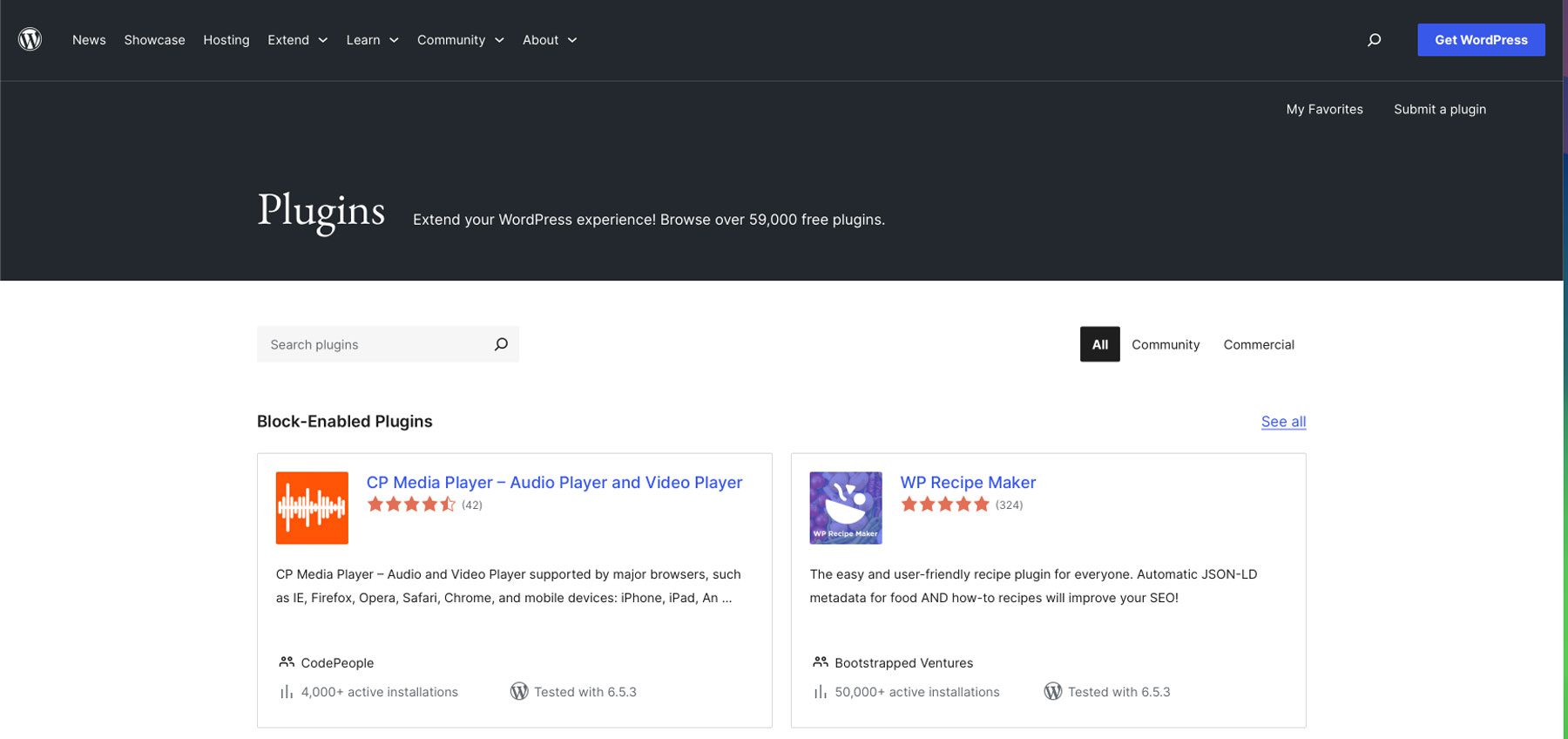The width and height of the screenshot is (1568, 739).
Task: Open My Favorites link
Action: tap(1324, 109)
